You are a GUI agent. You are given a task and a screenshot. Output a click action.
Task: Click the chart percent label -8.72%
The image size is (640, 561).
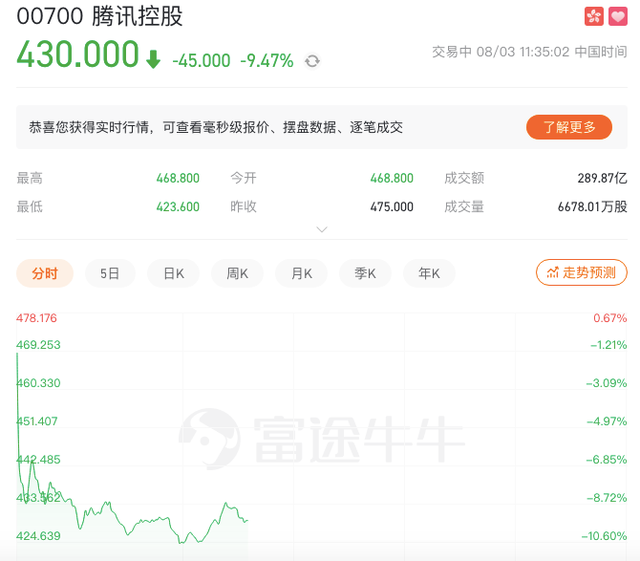(607, 498)
